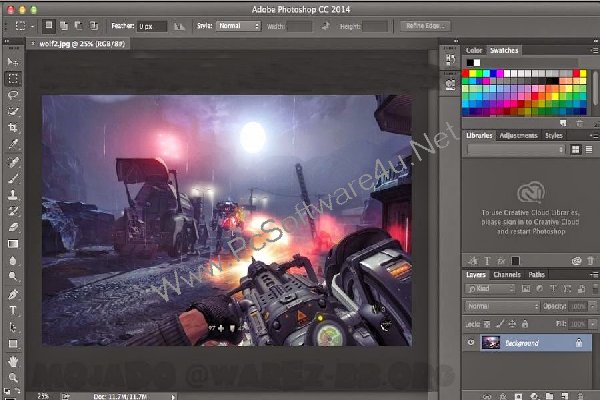
Task: Switch Libraries to grid view
Action: pos(575,149)
